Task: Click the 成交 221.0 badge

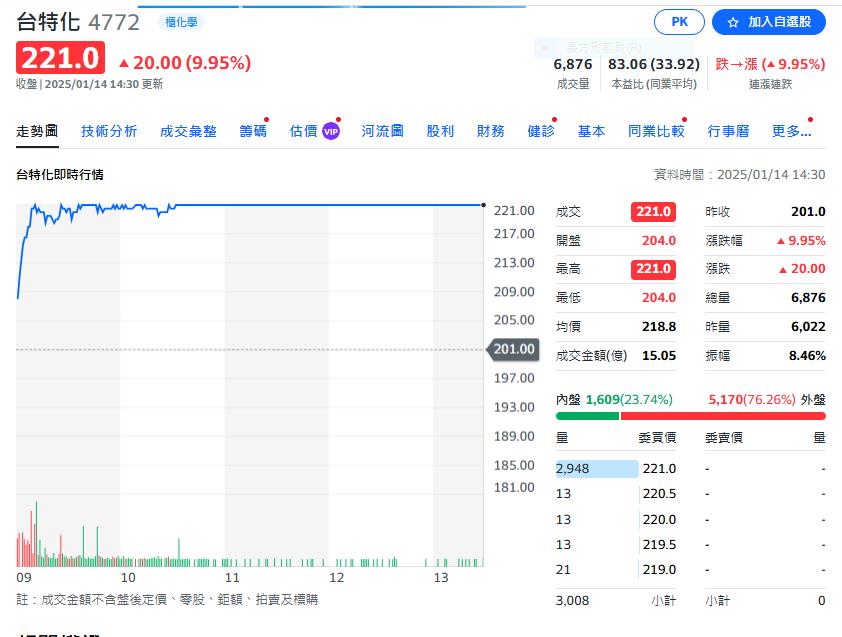Action: (x=653, y=212)
